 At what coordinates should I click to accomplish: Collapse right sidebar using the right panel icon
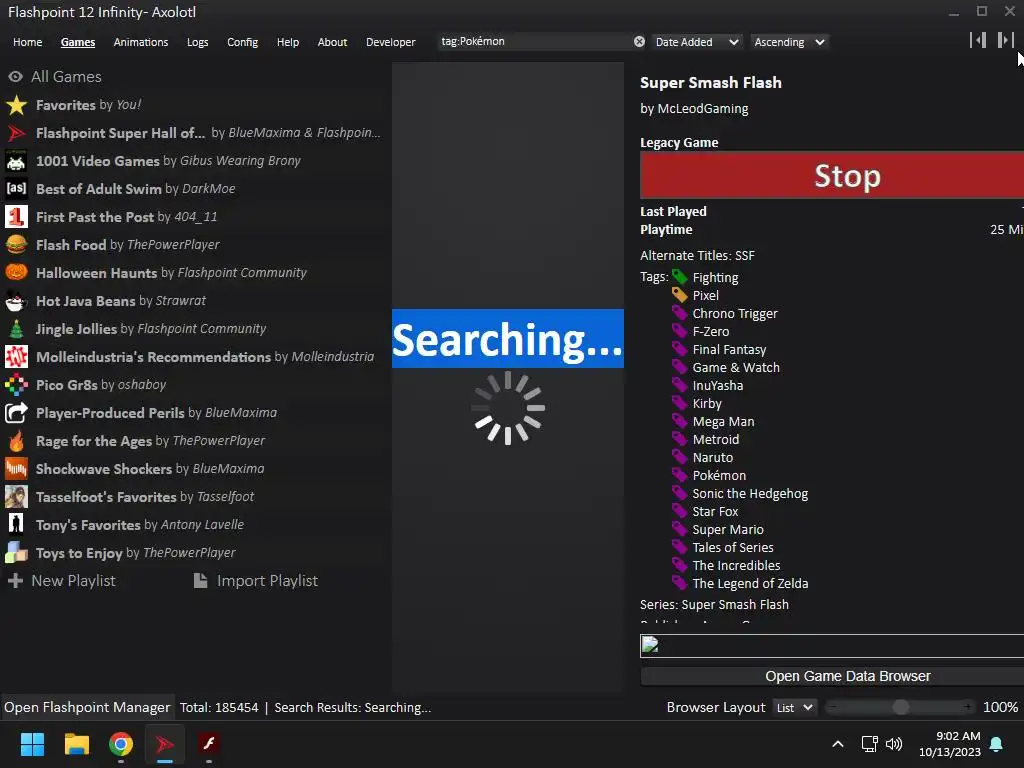point(1005,40)
